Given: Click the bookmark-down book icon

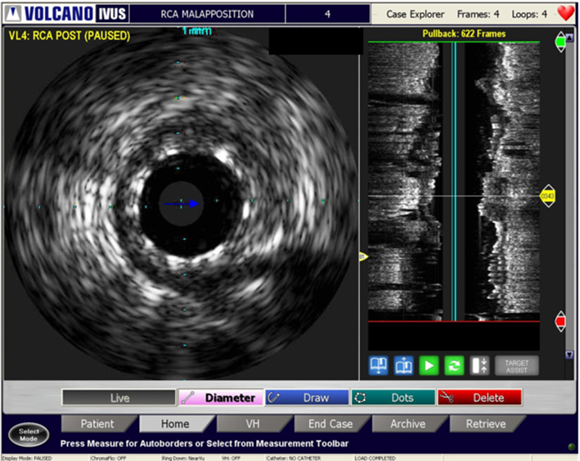Looking at the screenshot, I should pyautogui.click(x=378, y=366).
